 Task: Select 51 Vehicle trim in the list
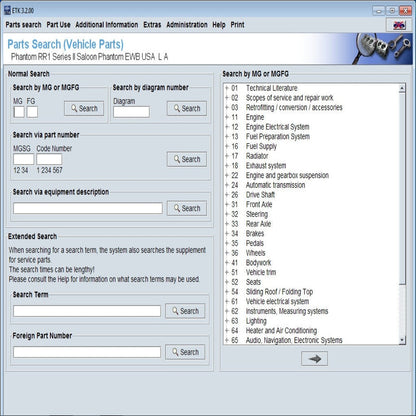pyautogui.click(x=254, y=272)
